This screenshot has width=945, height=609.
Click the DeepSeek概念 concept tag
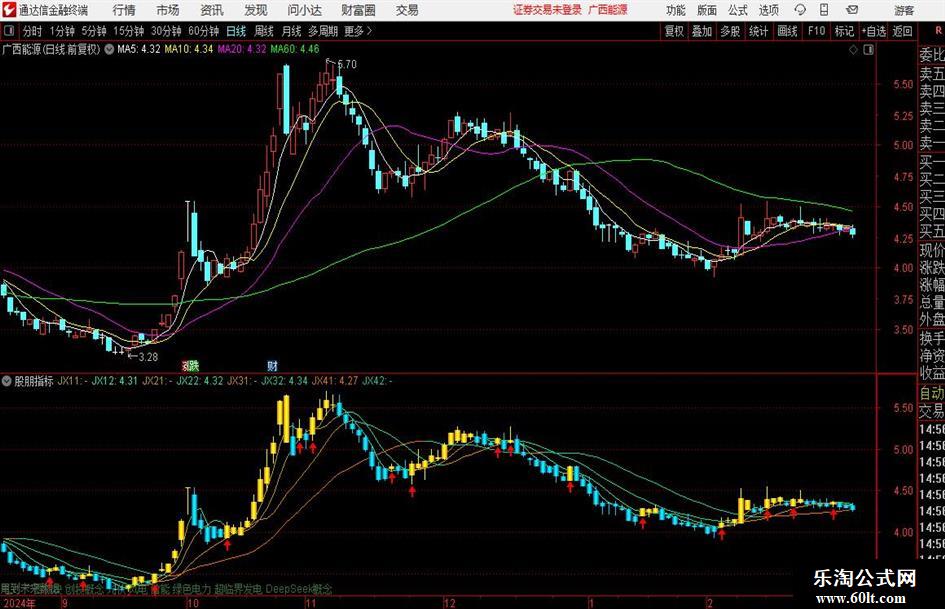pos(299,589)
